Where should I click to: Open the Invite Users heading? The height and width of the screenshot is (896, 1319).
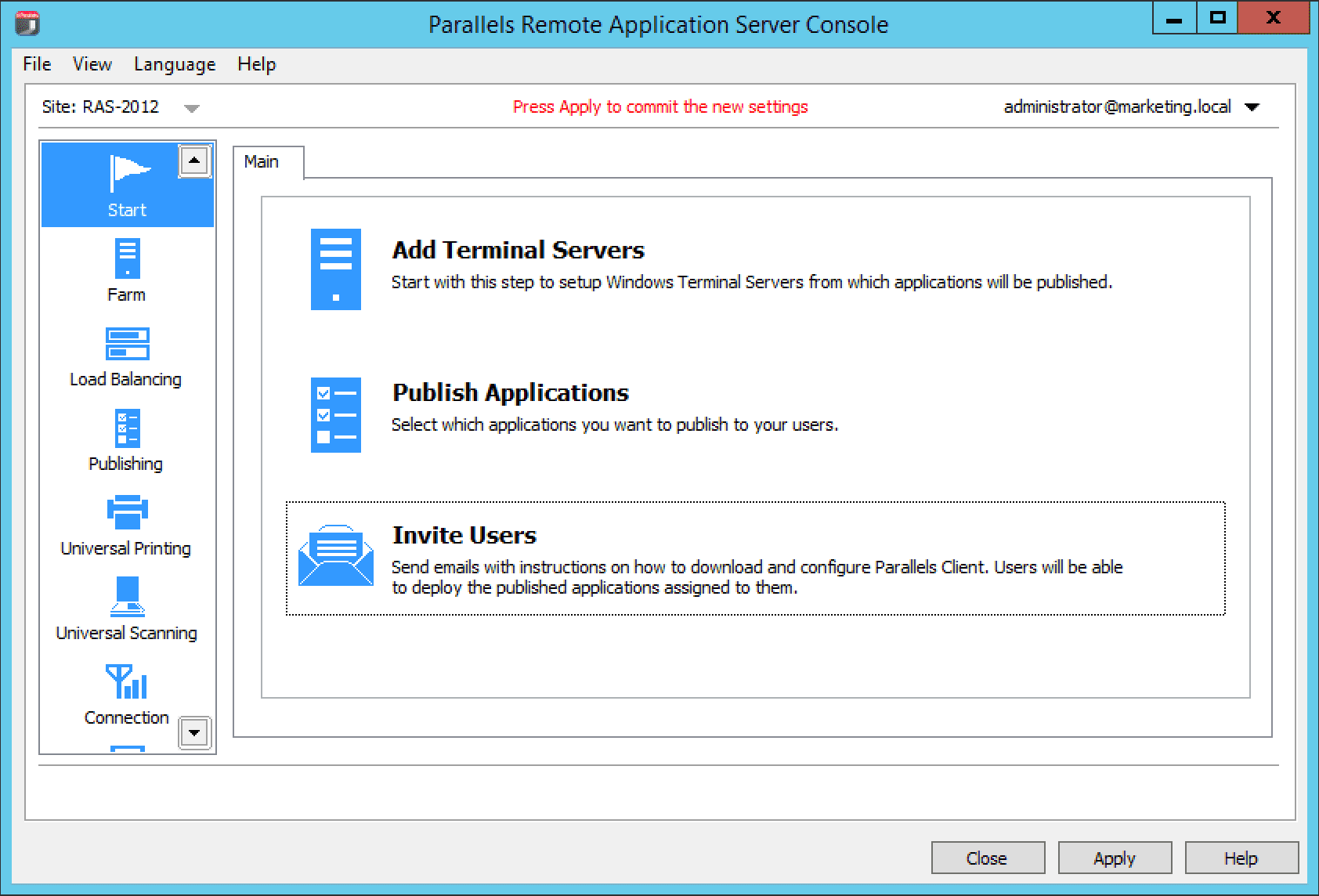[464, 535]
